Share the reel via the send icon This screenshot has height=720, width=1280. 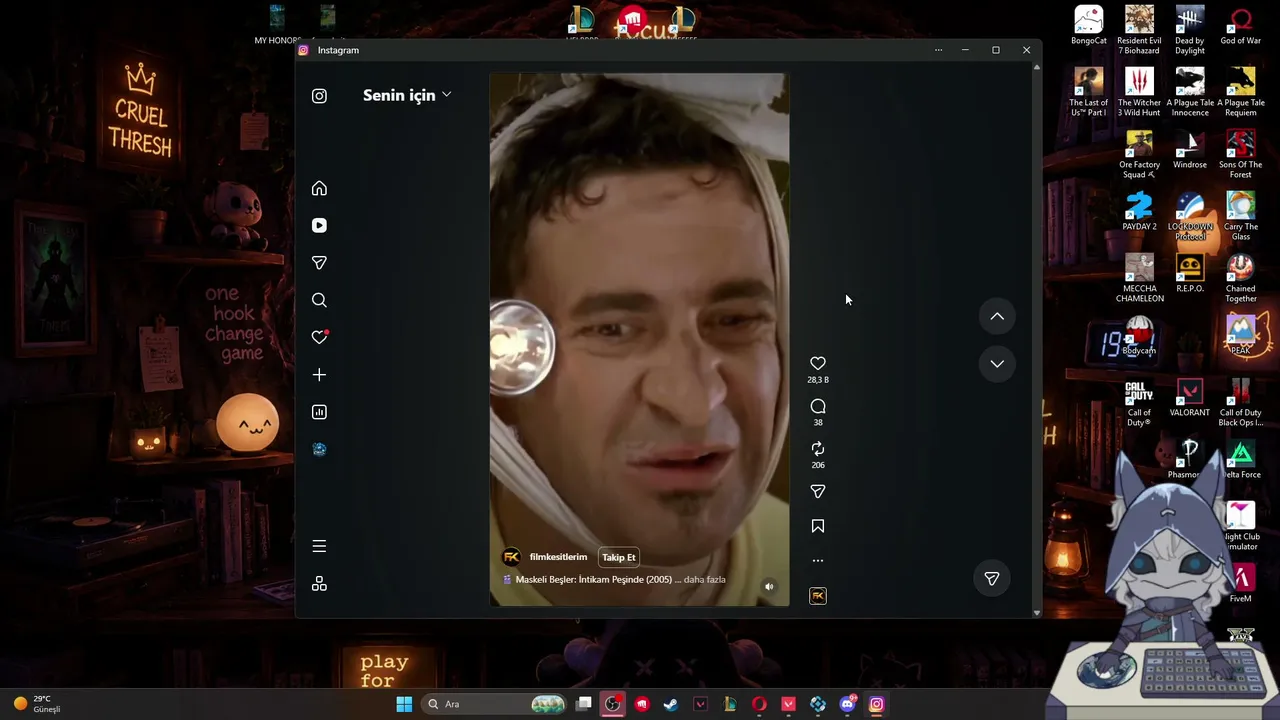point(818,491)
